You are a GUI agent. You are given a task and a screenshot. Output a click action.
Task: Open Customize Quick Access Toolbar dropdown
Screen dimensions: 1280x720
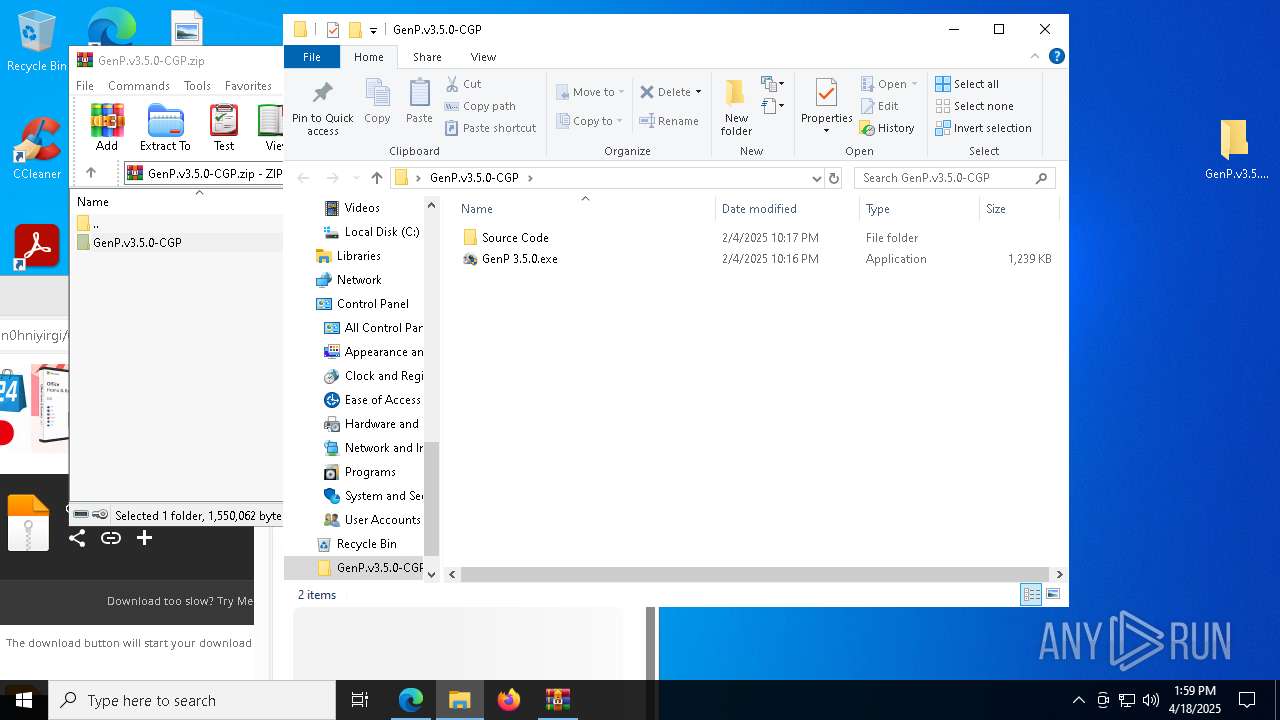click(373, 30)
